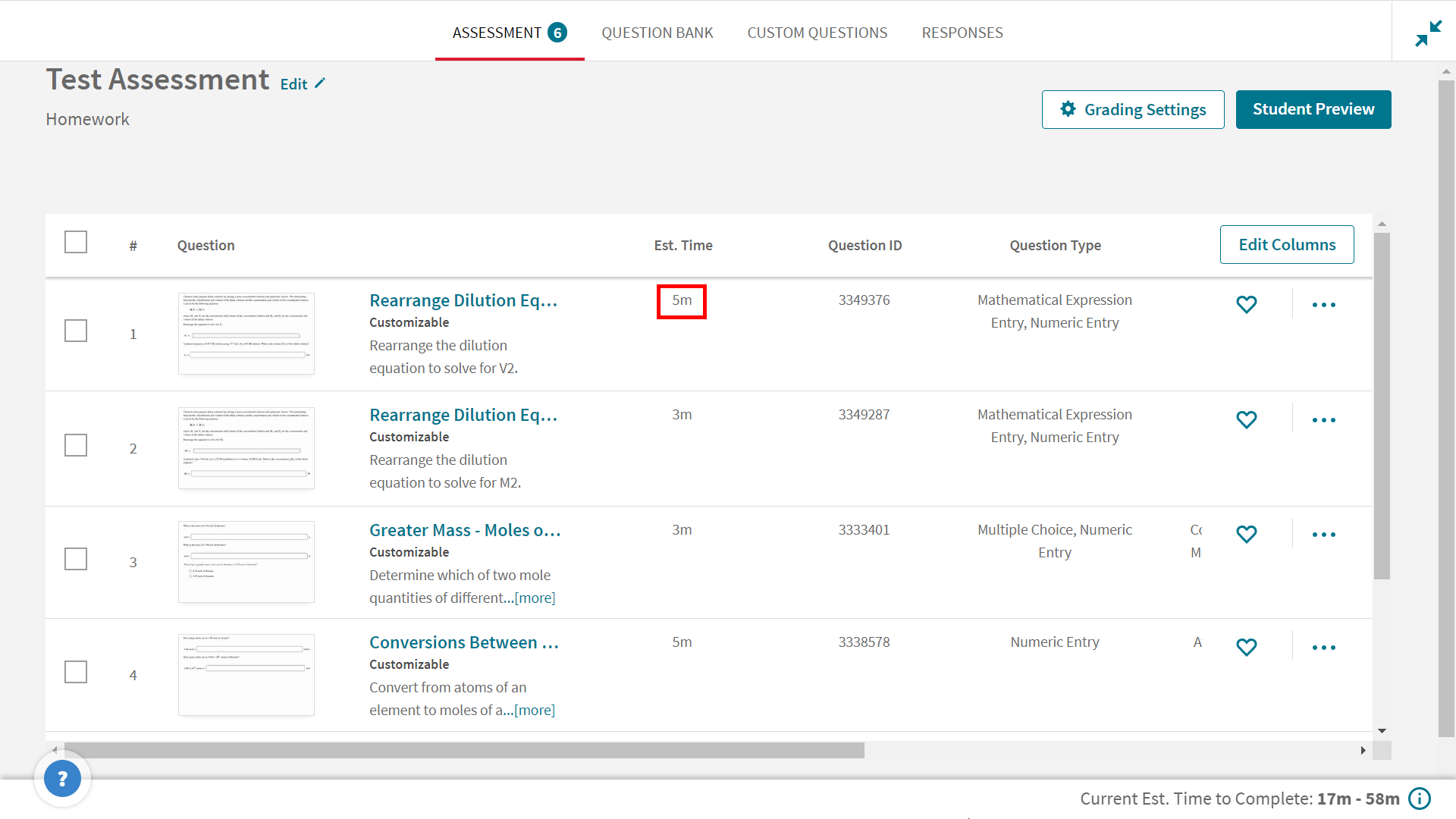Open the Responses tab

[x=962, y=33]
